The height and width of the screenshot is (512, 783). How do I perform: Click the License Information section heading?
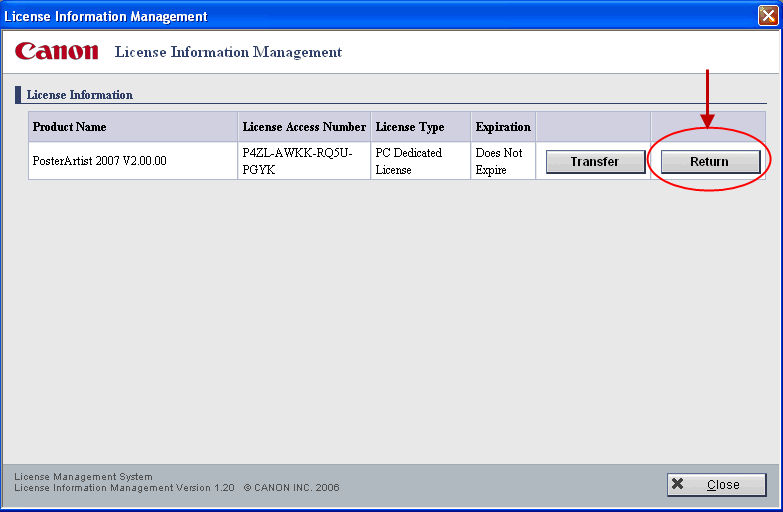(x=80, y=95)
